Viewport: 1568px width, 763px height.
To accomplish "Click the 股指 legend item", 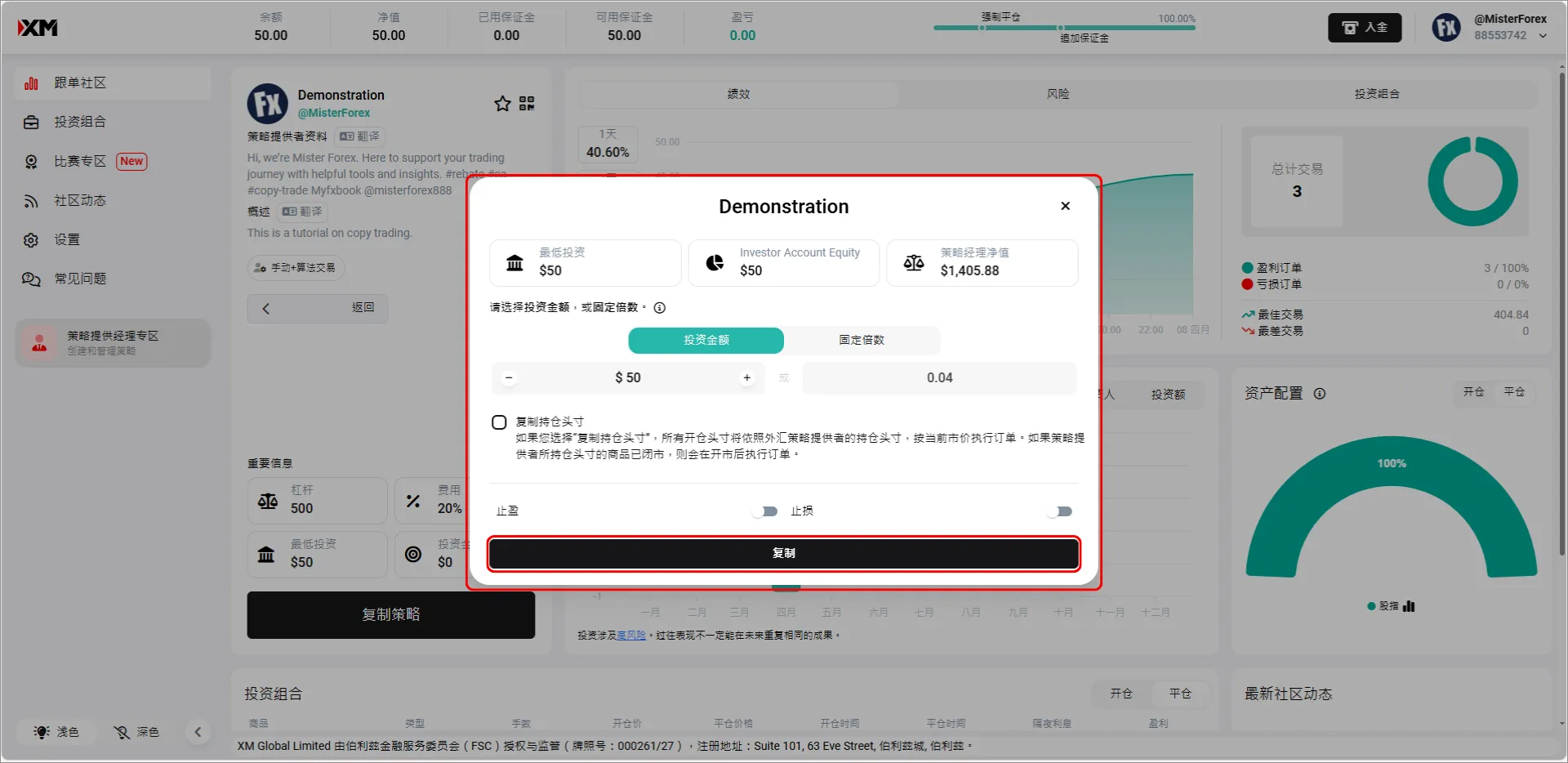I will pyautogui.click(x=1391, y=607).
